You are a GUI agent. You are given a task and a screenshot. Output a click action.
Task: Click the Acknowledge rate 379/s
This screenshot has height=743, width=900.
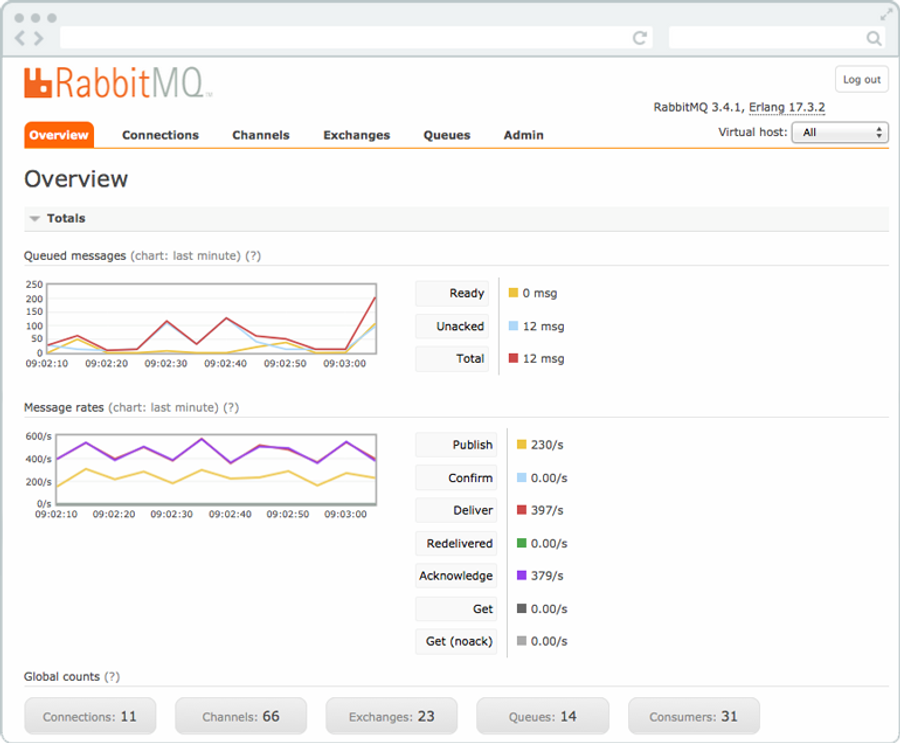[547, 576]
